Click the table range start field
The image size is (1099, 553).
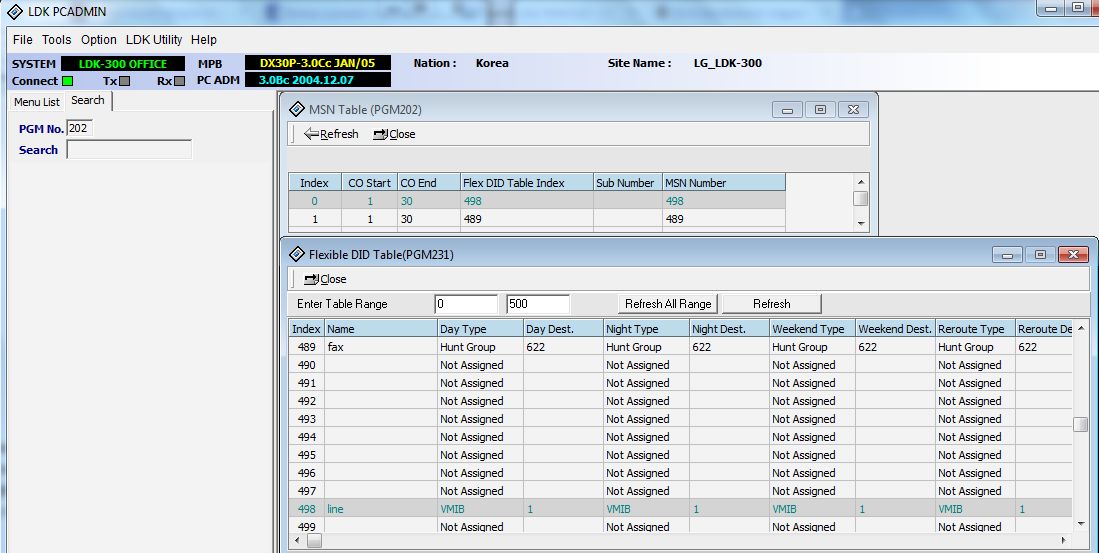point(465,304)
